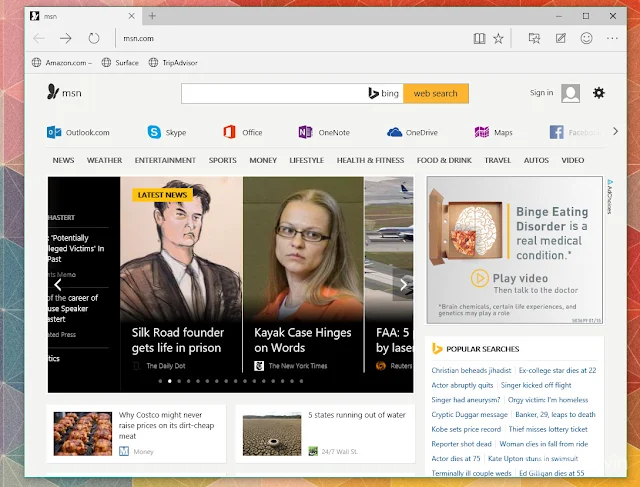Show next carousel slide arrow
The width and height of the screenshot is (640, 487).
[403, 285]
